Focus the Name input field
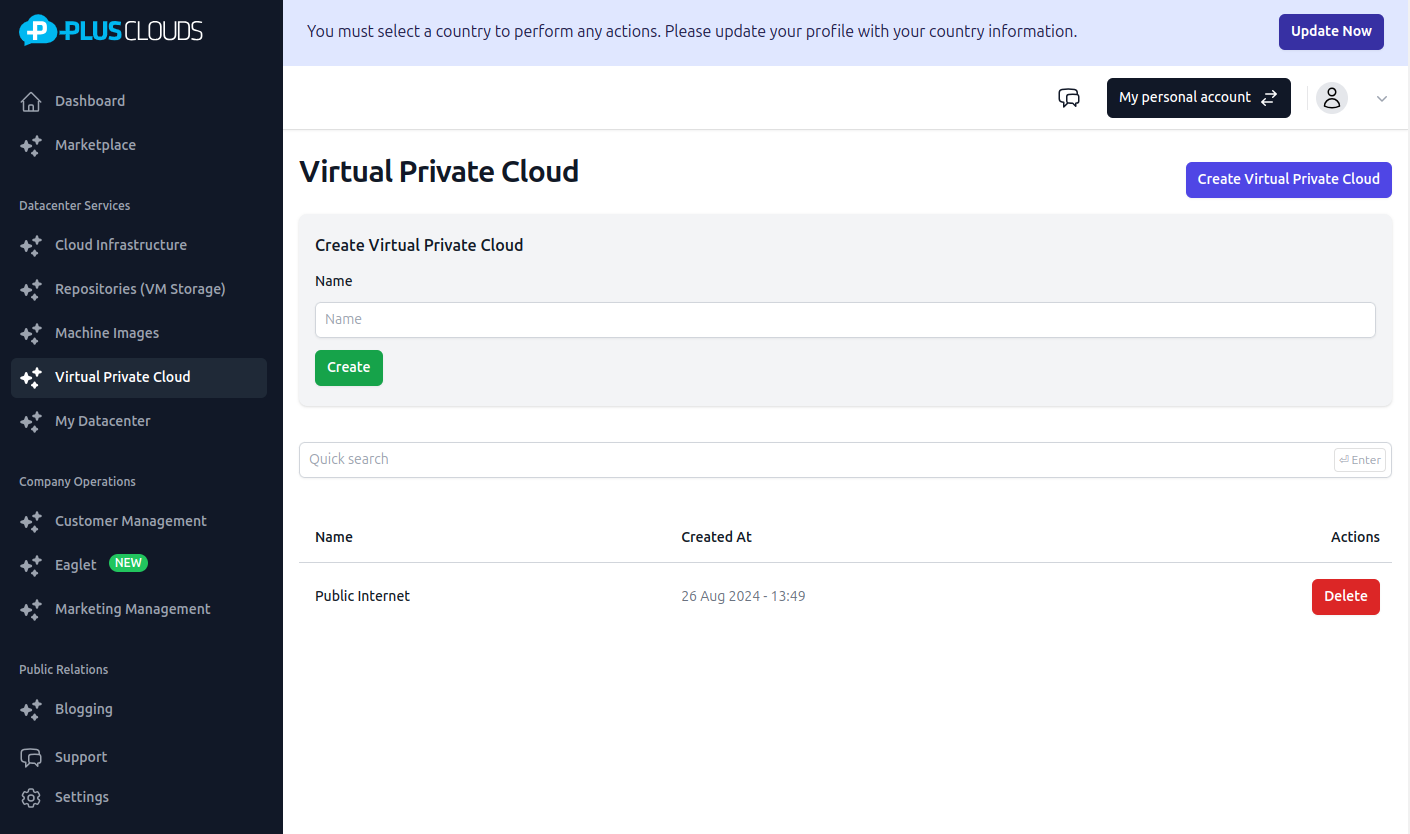Screen dimensions: 1410x834 [845, 320]
